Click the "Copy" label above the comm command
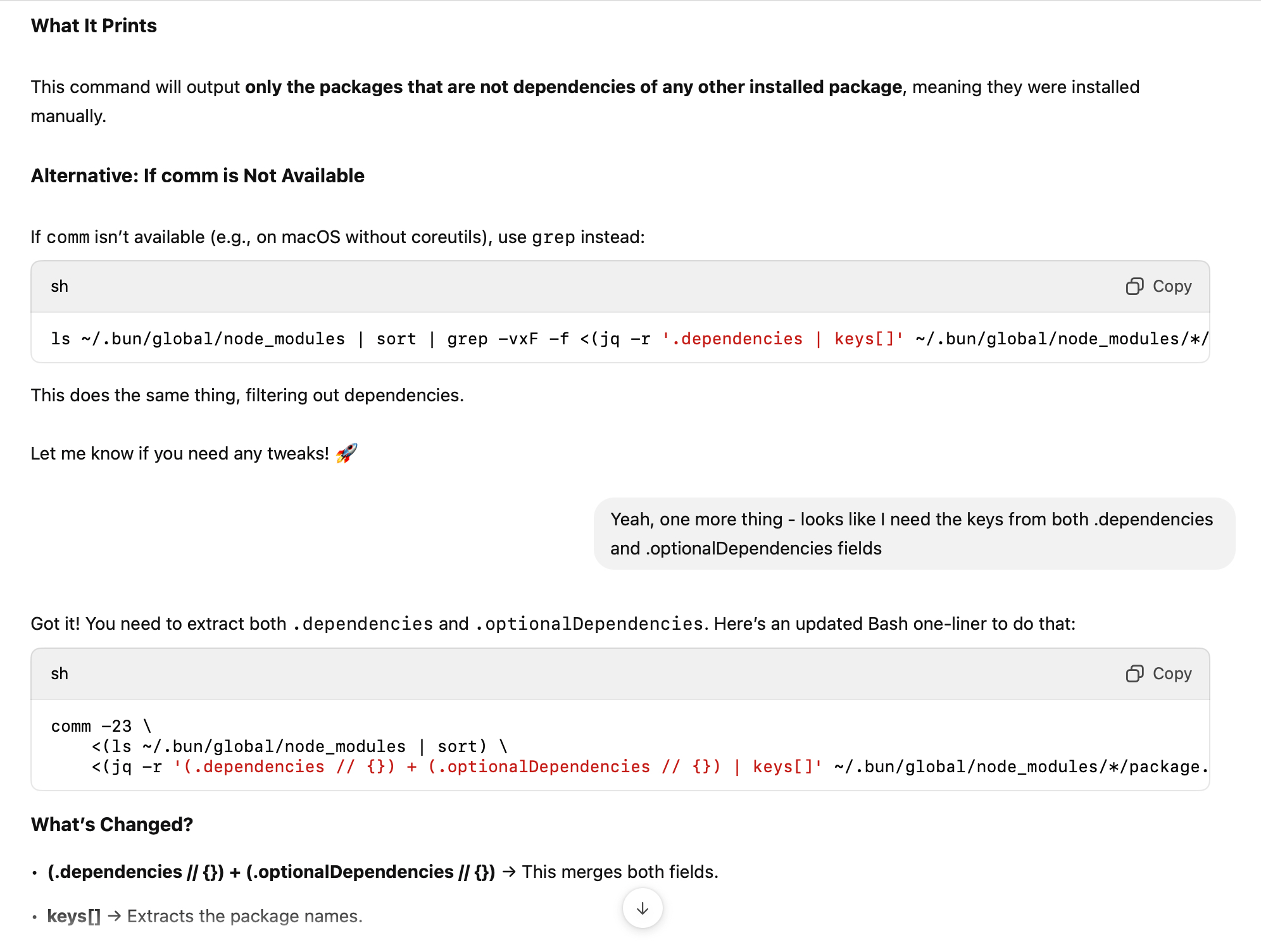This screenshot has width=1261, height=952. [x=1172, y=674]
